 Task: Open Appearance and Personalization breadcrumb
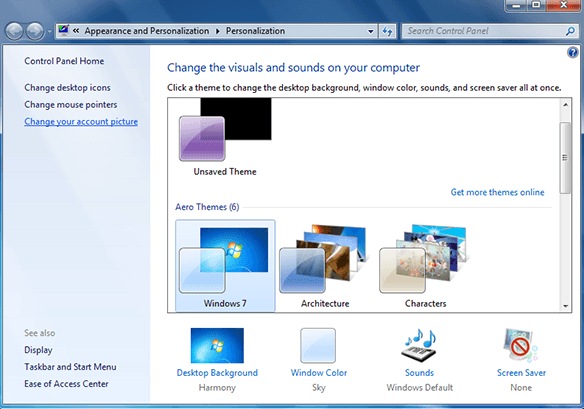click(146, 31)
